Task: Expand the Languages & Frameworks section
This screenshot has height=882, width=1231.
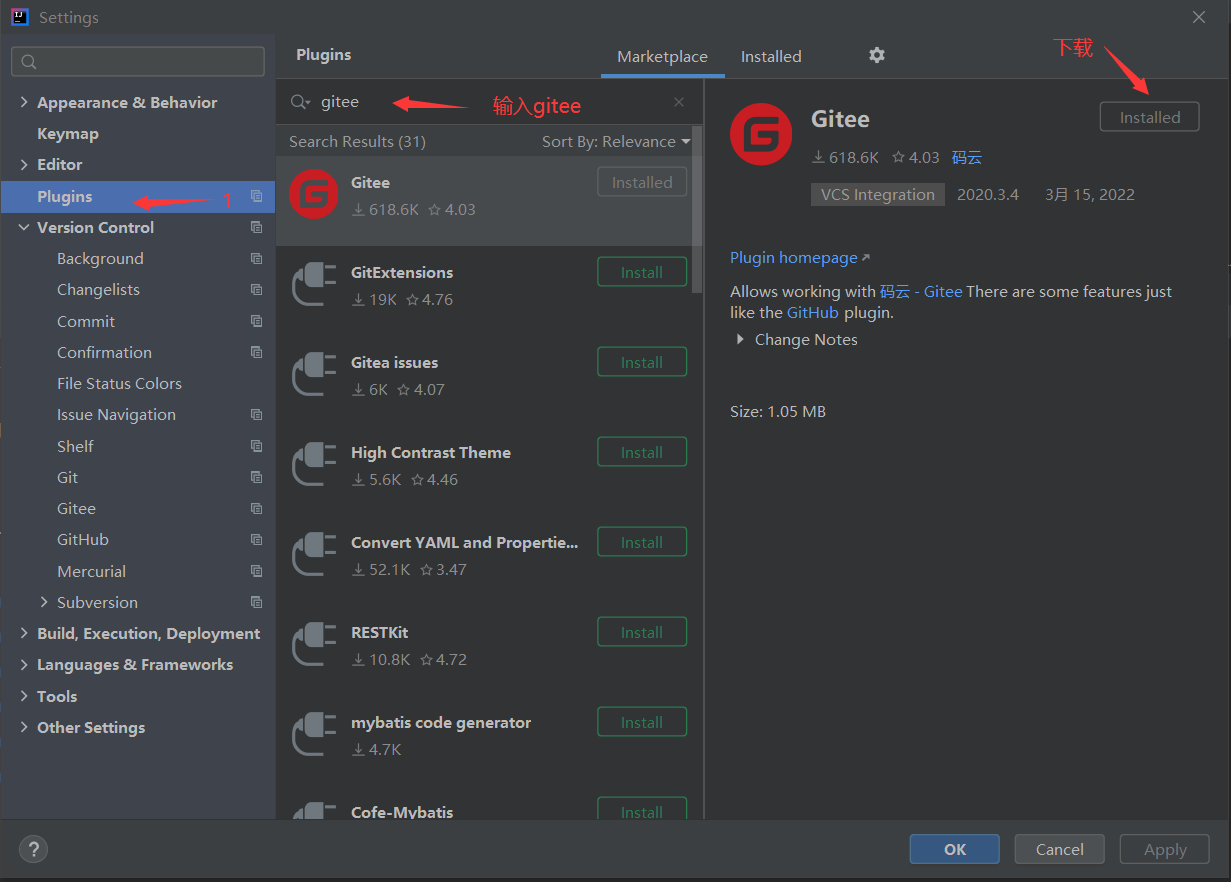Action: pyautogui.click(x=24, y=664)
